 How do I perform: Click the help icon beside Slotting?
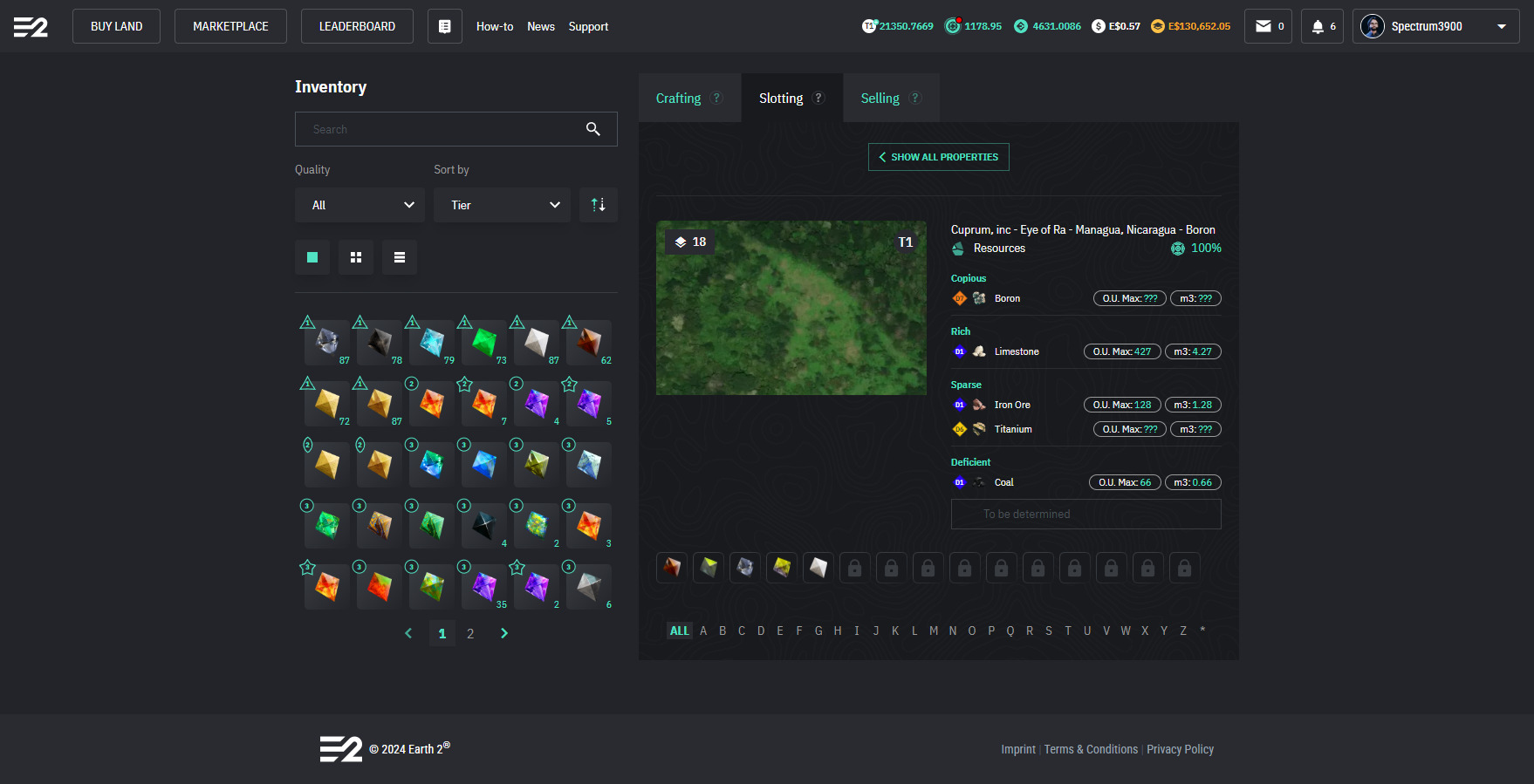[818, 99]
